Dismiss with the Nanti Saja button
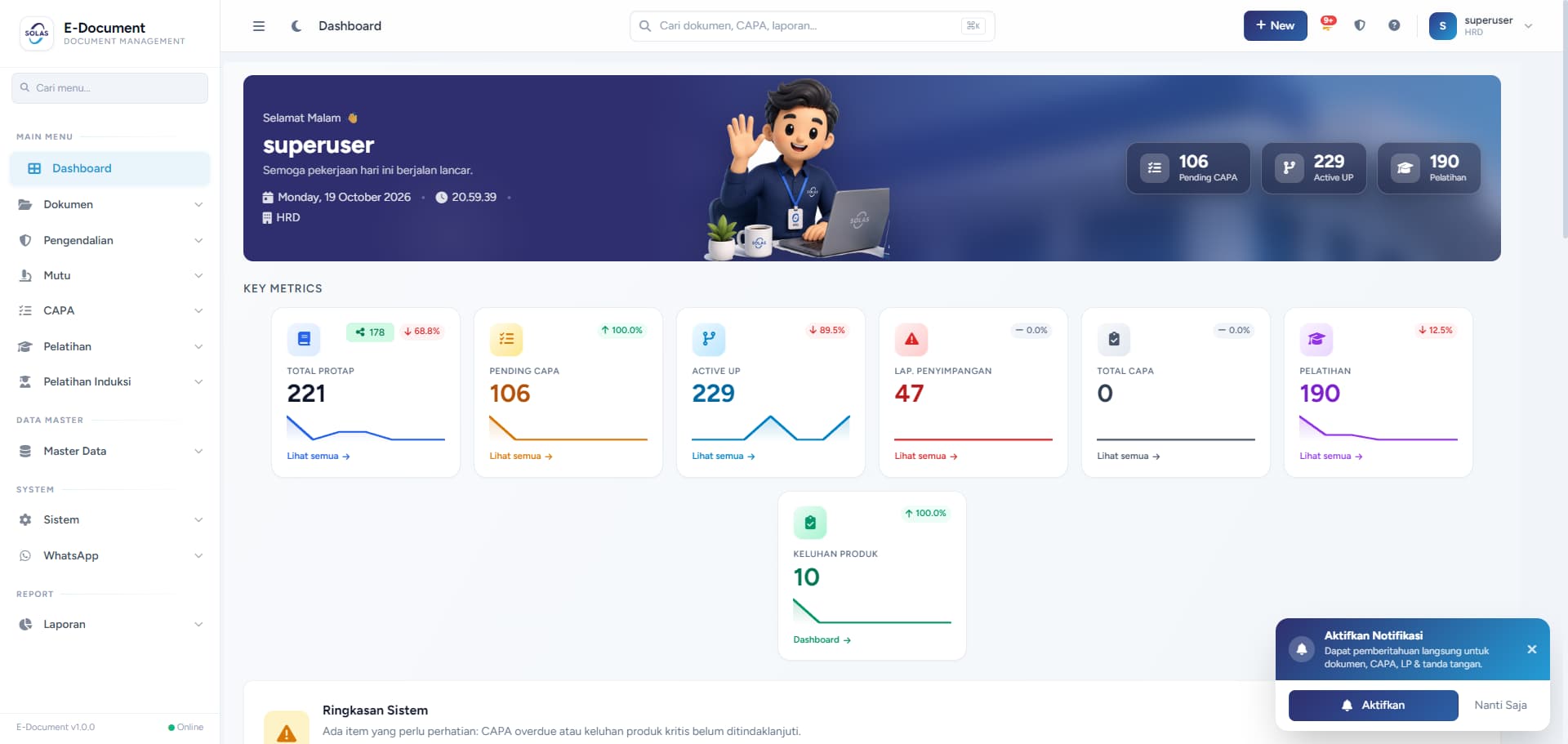Image resolution: width=1568 pixels, height=744 pixels. [1500, 706]
